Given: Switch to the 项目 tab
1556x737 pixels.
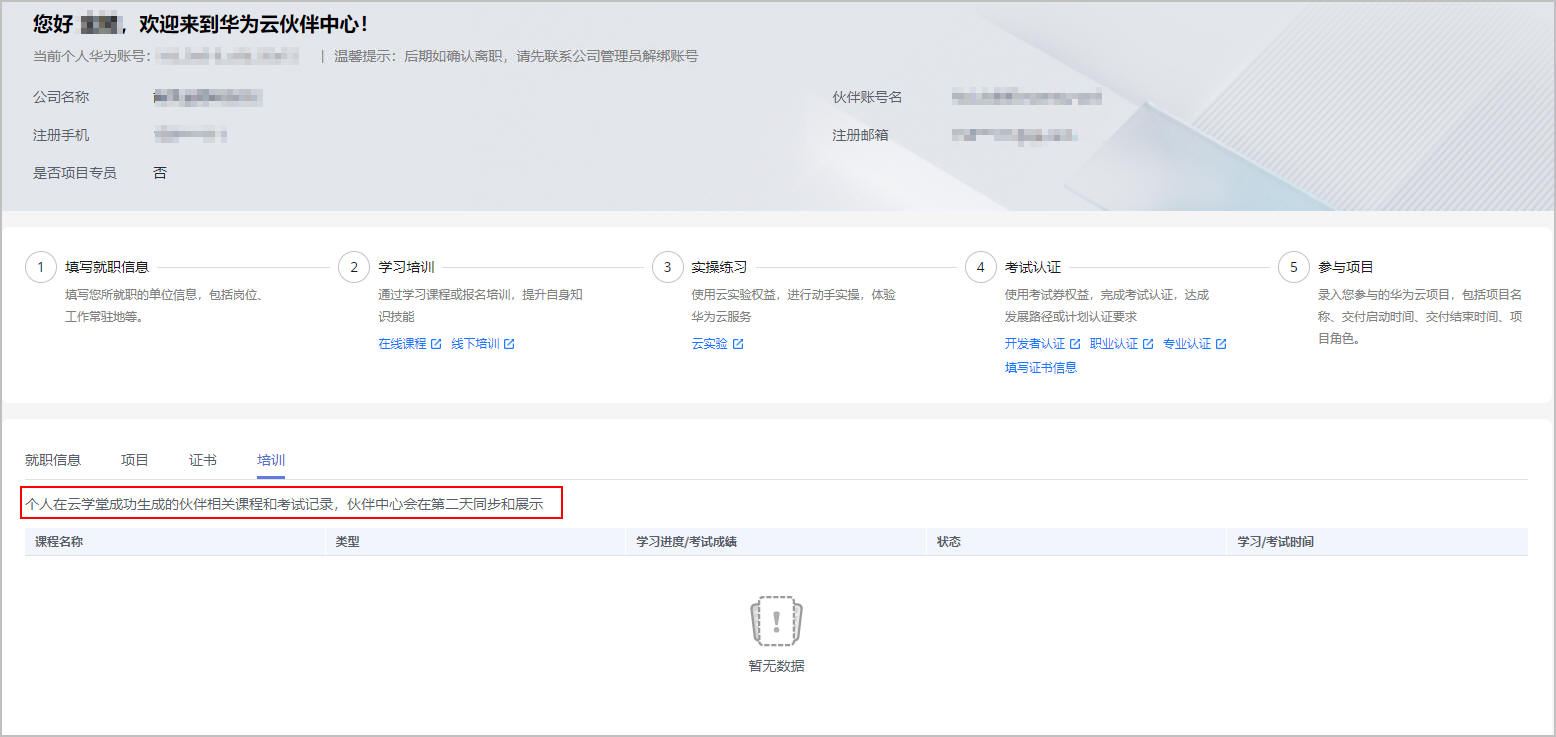Looking at the screenshot, I should [x=135, y=460].
